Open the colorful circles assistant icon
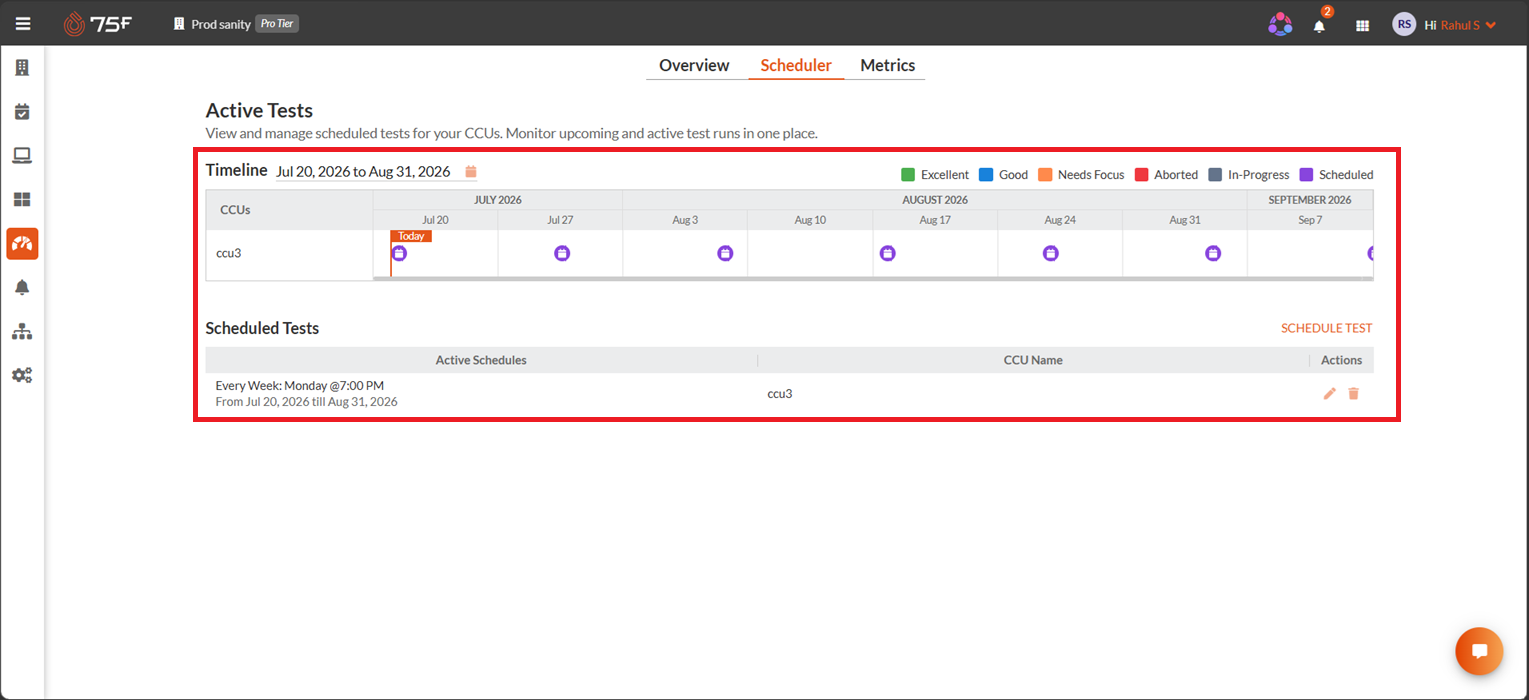This screenshot has width=1529, height=700. (x=1280, y=24)
